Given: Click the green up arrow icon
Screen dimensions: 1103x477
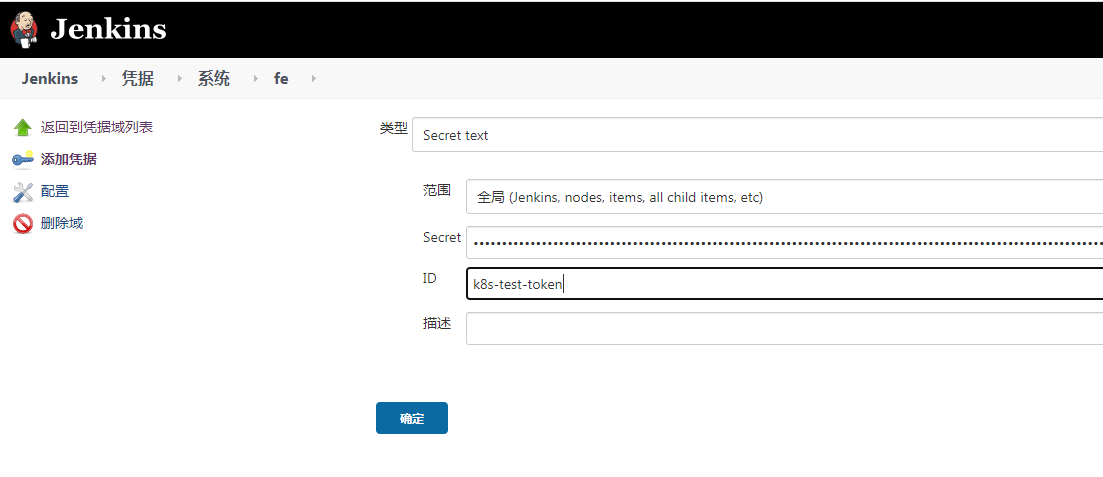Looking at the screenshot, I should pyautogui.click(x=23, y=127).
